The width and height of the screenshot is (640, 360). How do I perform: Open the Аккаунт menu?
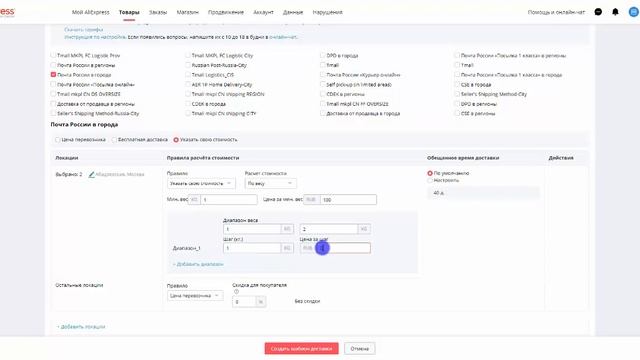(x=263, y=12)
